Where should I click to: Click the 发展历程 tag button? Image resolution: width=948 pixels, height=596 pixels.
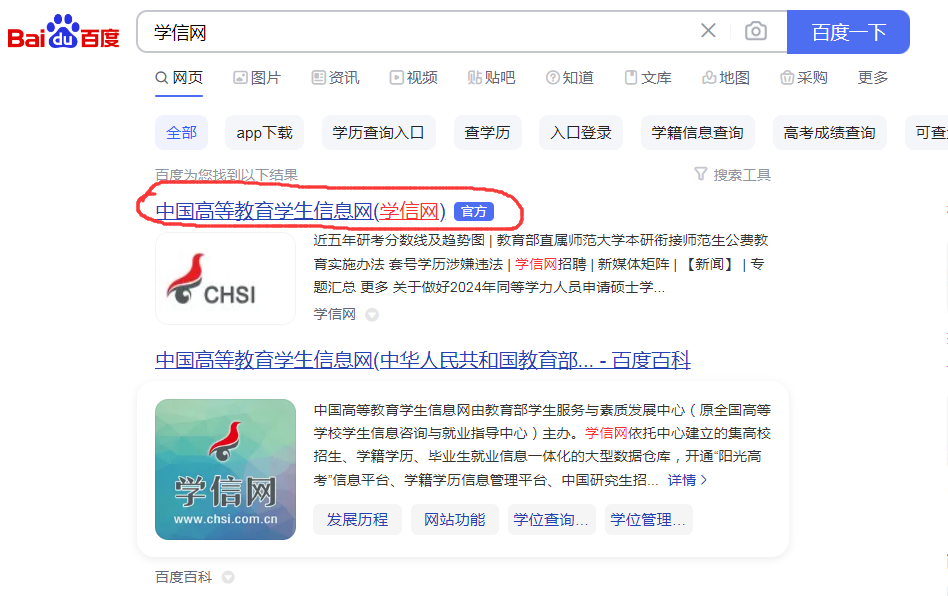[357, 519]
